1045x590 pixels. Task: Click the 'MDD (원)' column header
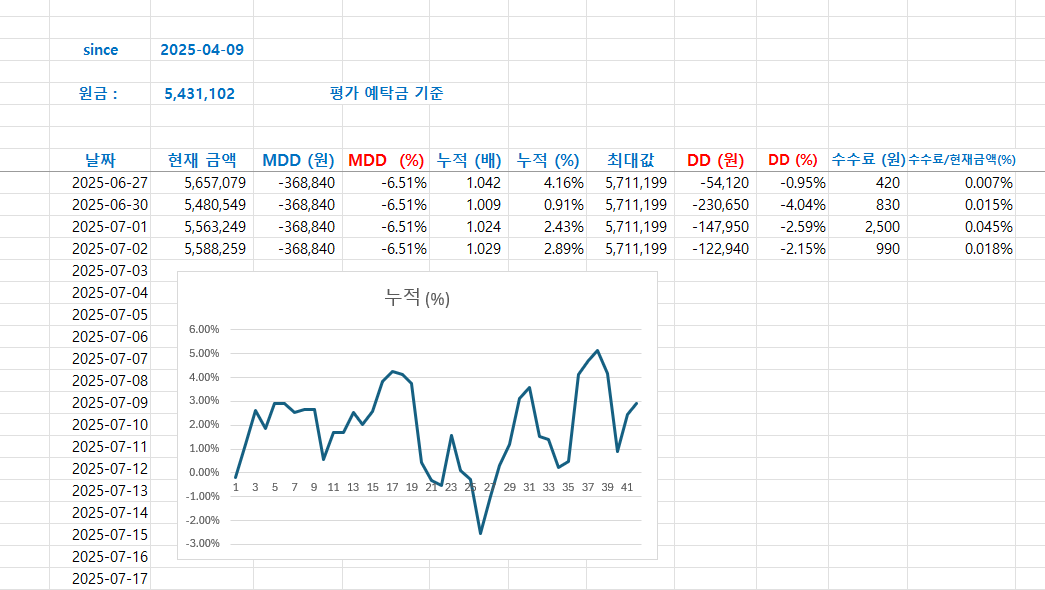298,160
